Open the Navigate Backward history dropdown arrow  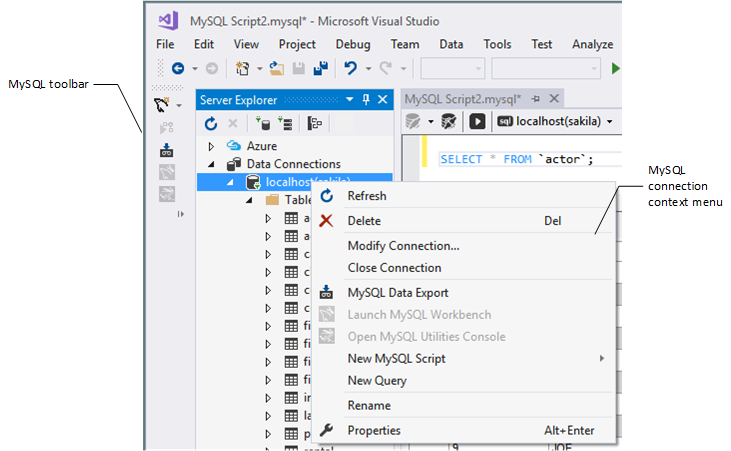pos(195,69)
